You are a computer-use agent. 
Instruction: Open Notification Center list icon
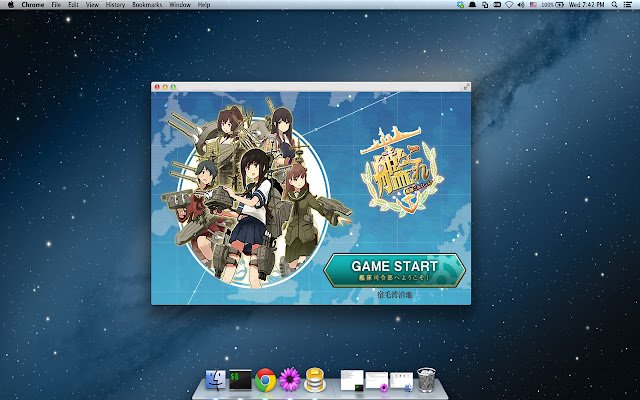[x=628, y=5]
